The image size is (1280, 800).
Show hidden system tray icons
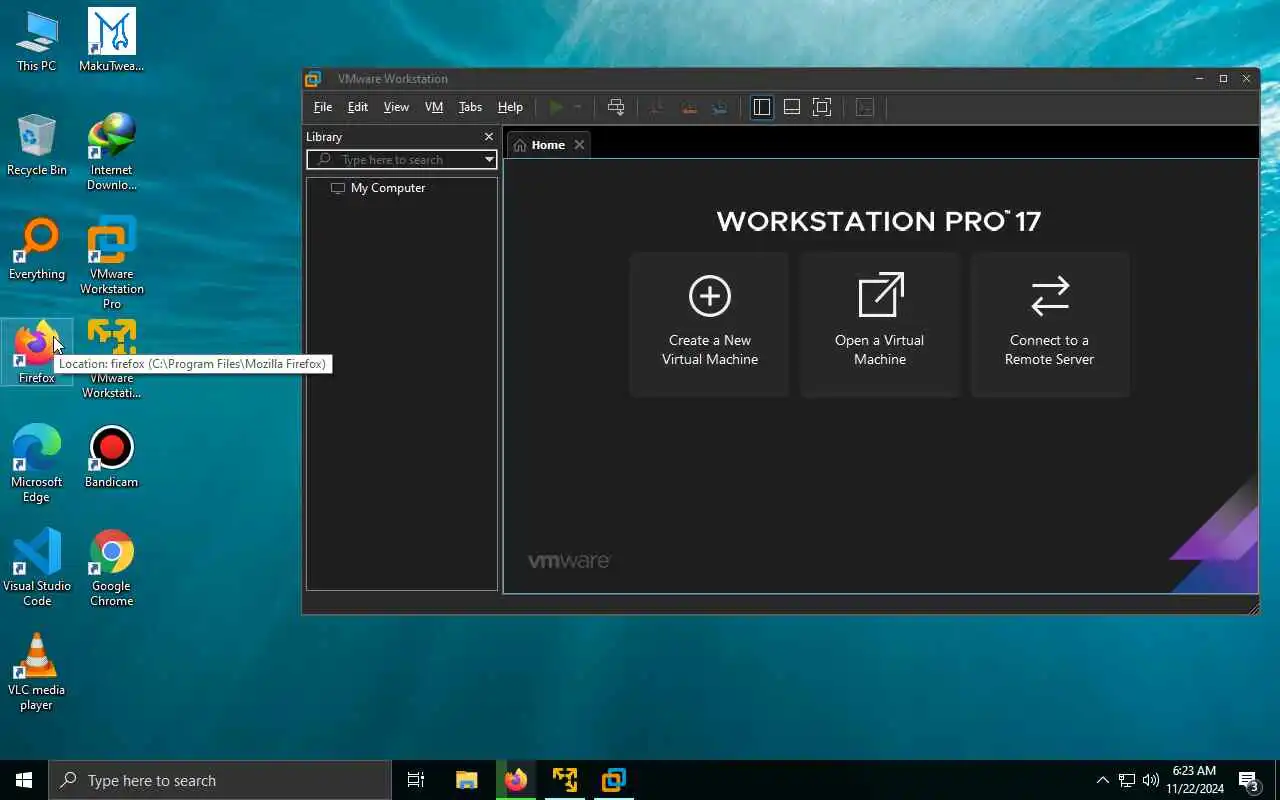1103,780
